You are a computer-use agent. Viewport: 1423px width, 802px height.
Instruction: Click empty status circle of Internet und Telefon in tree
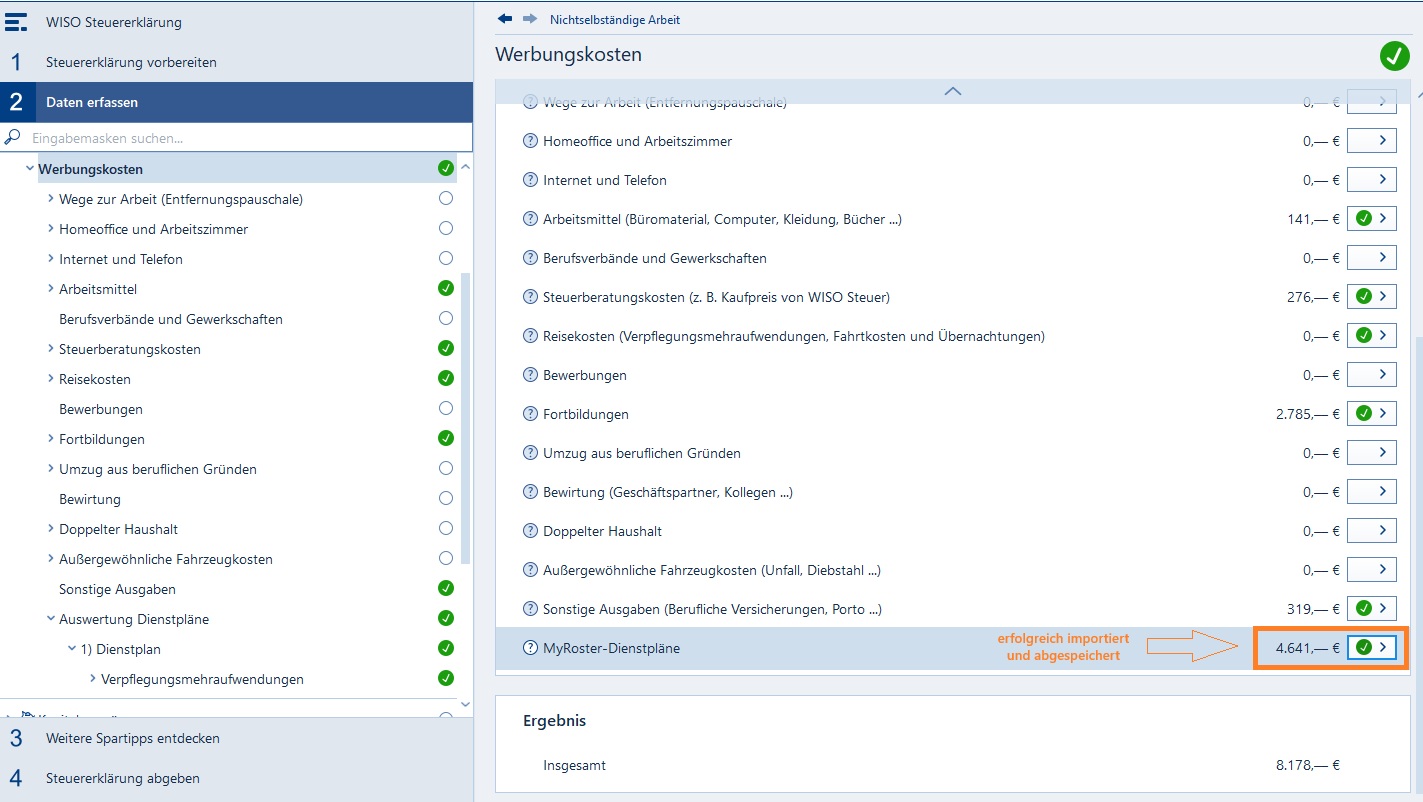tap(446, 259)
